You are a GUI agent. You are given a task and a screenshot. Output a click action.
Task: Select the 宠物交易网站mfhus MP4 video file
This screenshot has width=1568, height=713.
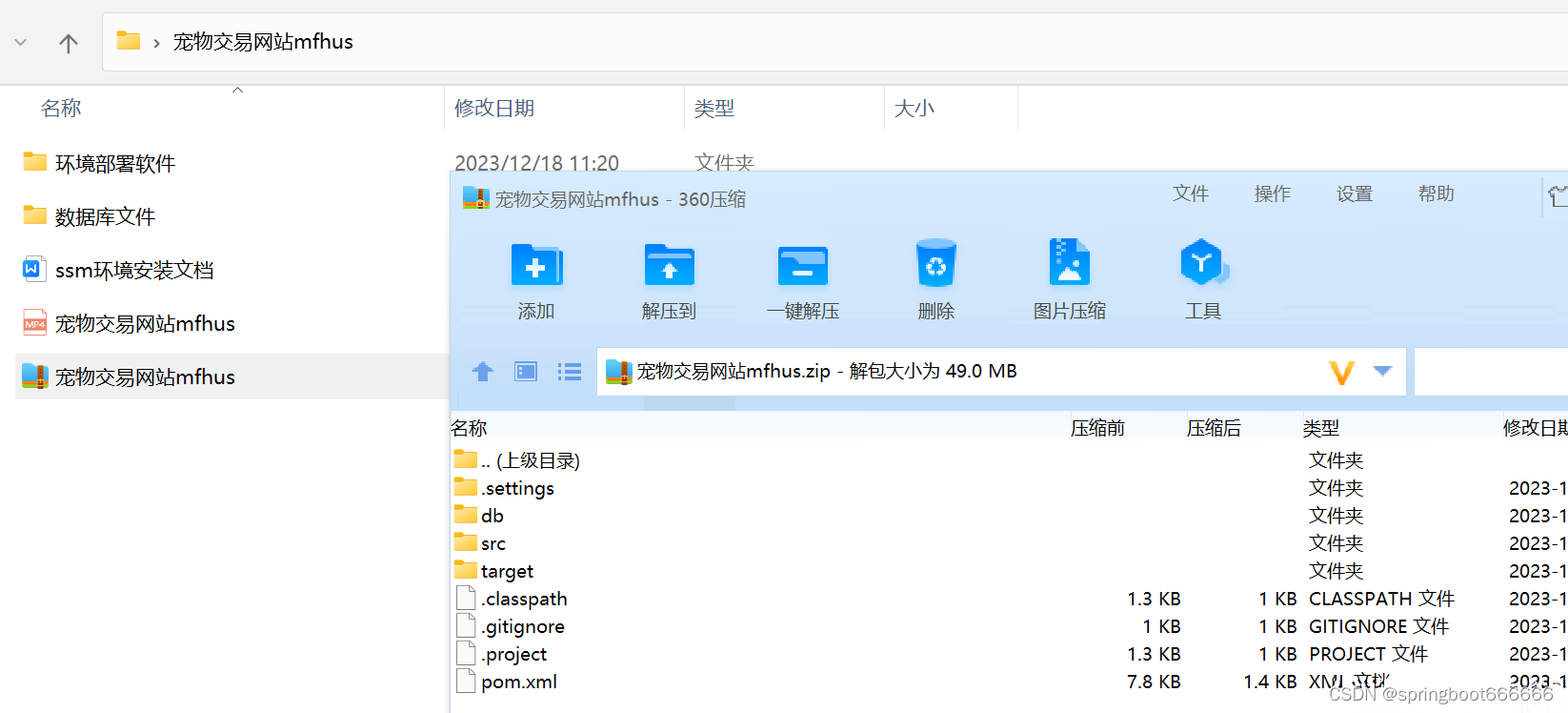click(x=129, y=323)
